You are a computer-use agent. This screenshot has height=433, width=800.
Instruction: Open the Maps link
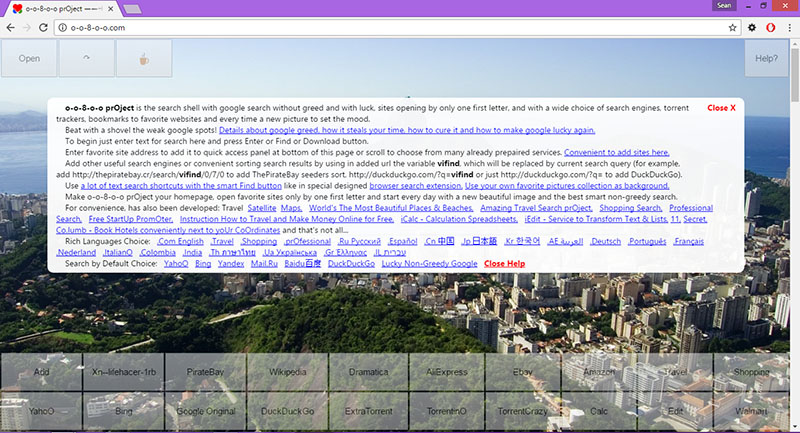point(291,208)
